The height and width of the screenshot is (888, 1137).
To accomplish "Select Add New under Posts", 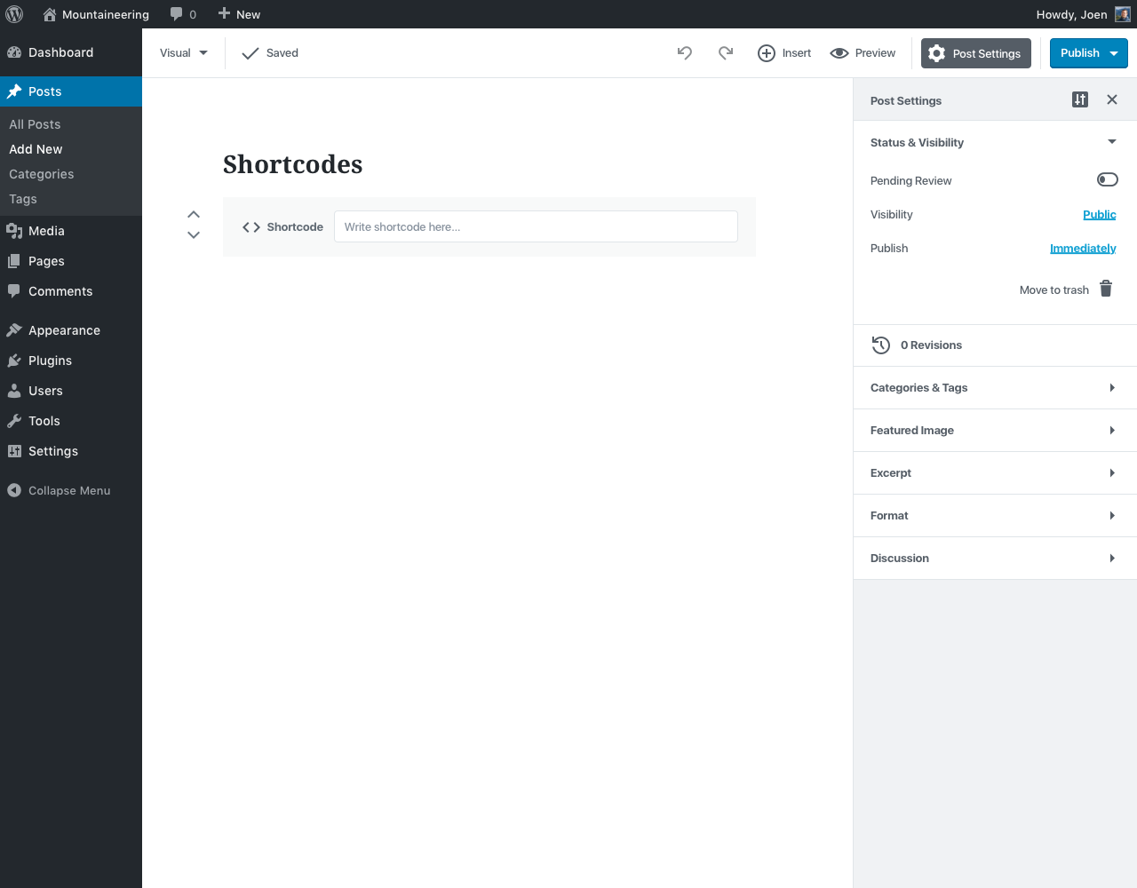I will click(x=36, y=149).
